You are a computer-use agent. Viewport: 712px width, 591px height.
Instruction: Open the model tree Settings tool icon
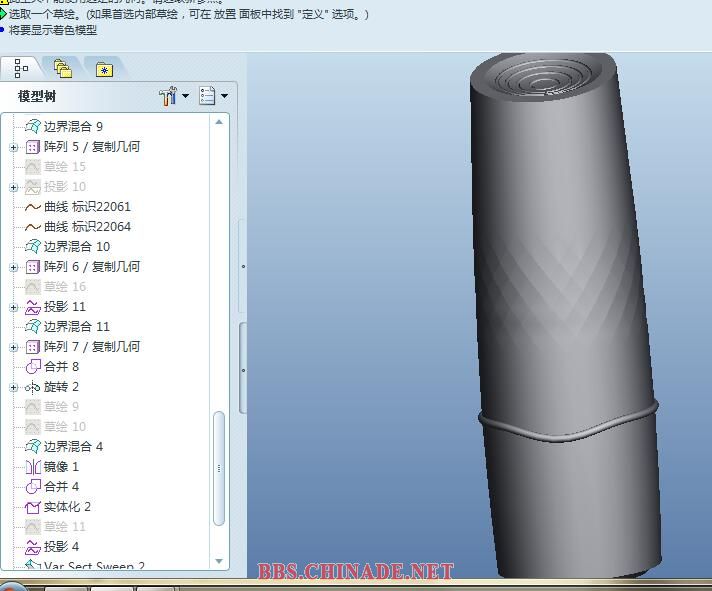click(169, 96)
